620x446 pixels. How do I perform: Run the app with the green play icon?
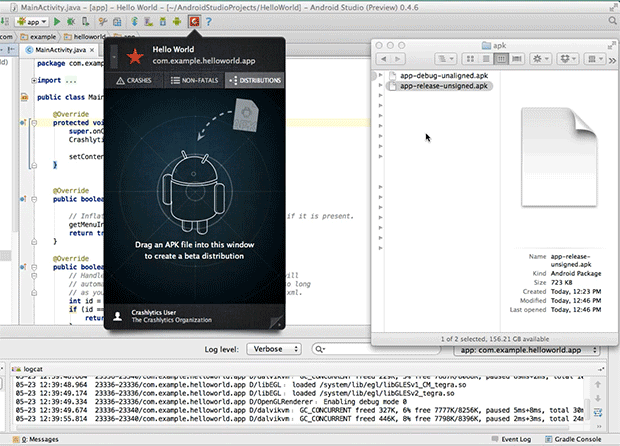(x=58, y=20)
